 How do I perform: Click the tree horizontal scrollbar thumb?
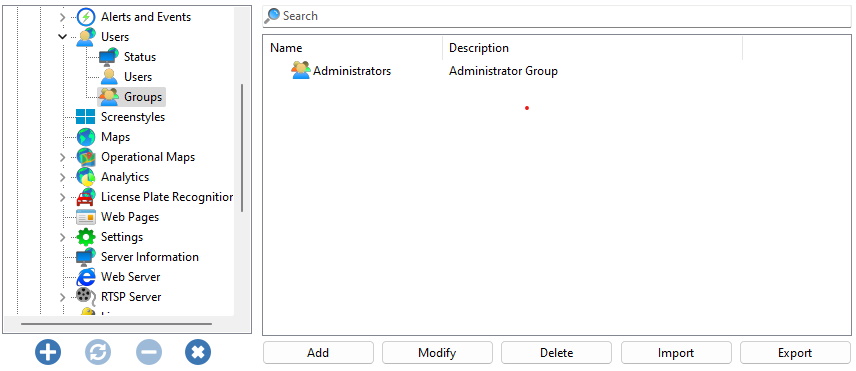[116, 324]
